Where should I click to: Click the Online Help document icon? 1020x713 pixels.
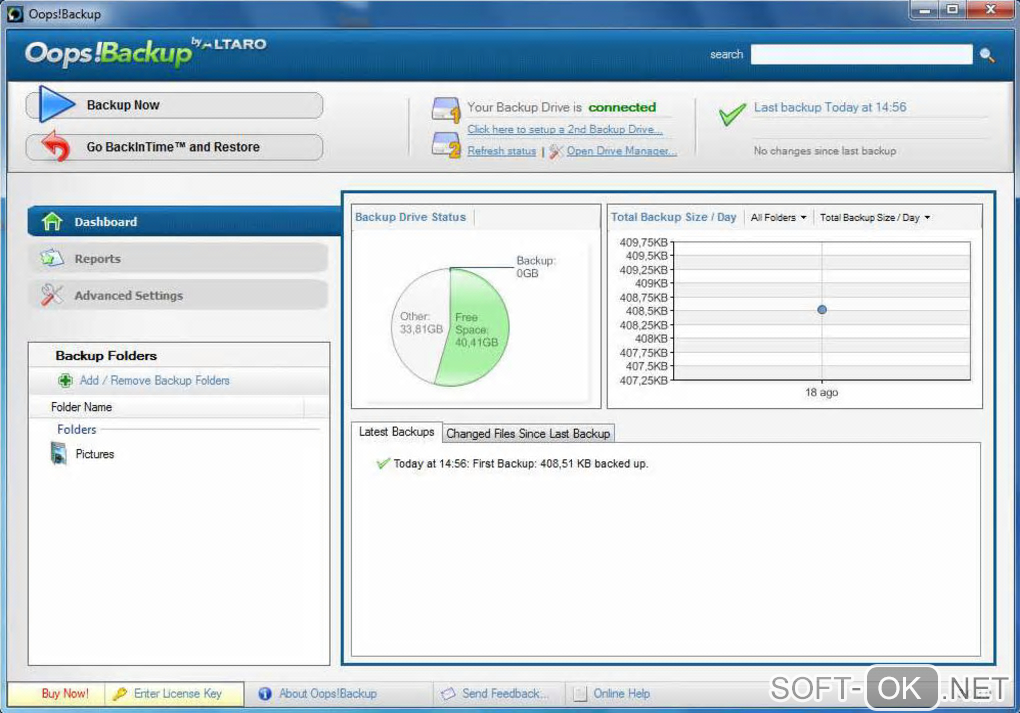click(x=580, y=693)
